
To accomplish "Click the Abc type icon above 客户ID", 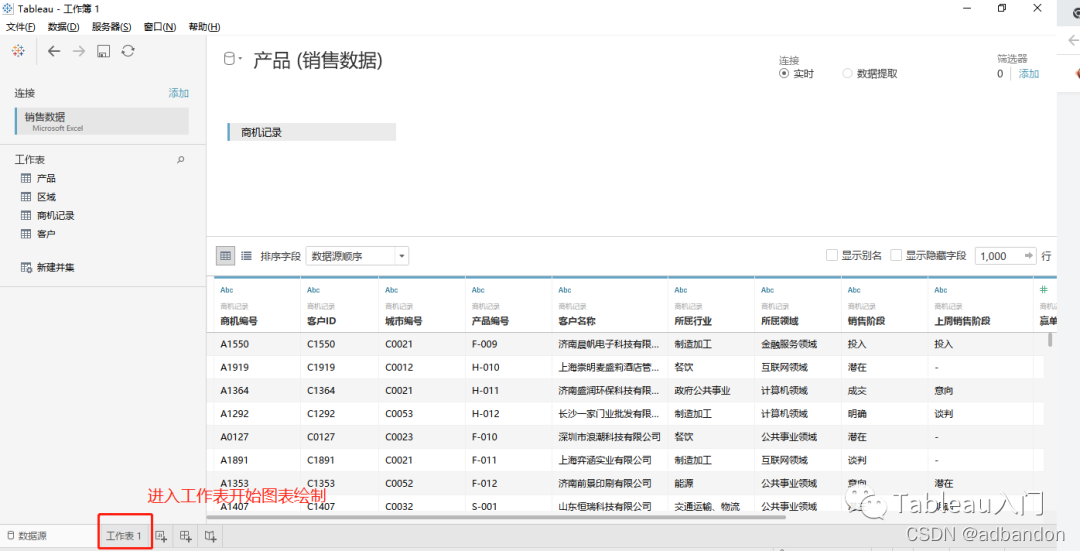I will click(x=313, y=291).
